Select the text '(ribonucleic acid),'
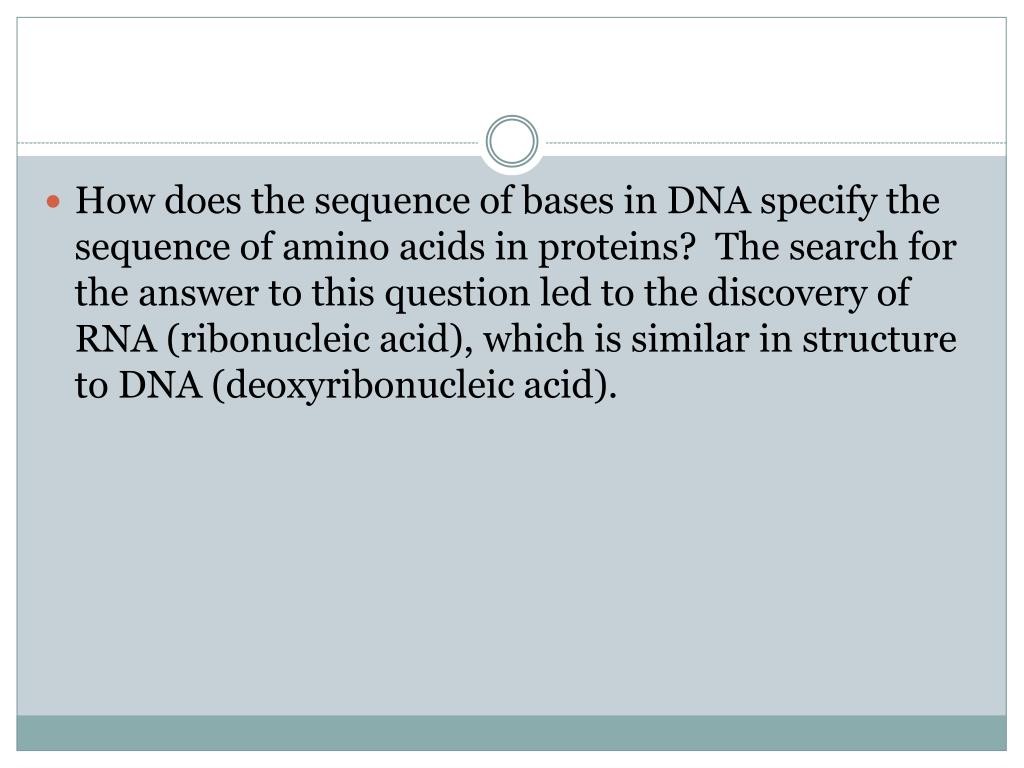Viewport: 1024px width, 768px height. click(319, 340)
